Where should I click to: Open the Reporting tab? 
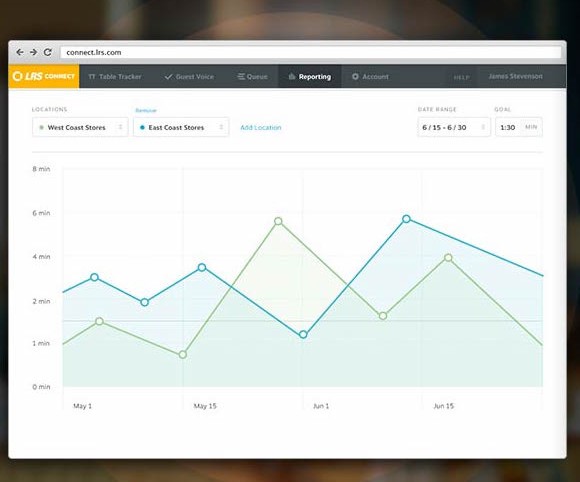pos(310,77)
